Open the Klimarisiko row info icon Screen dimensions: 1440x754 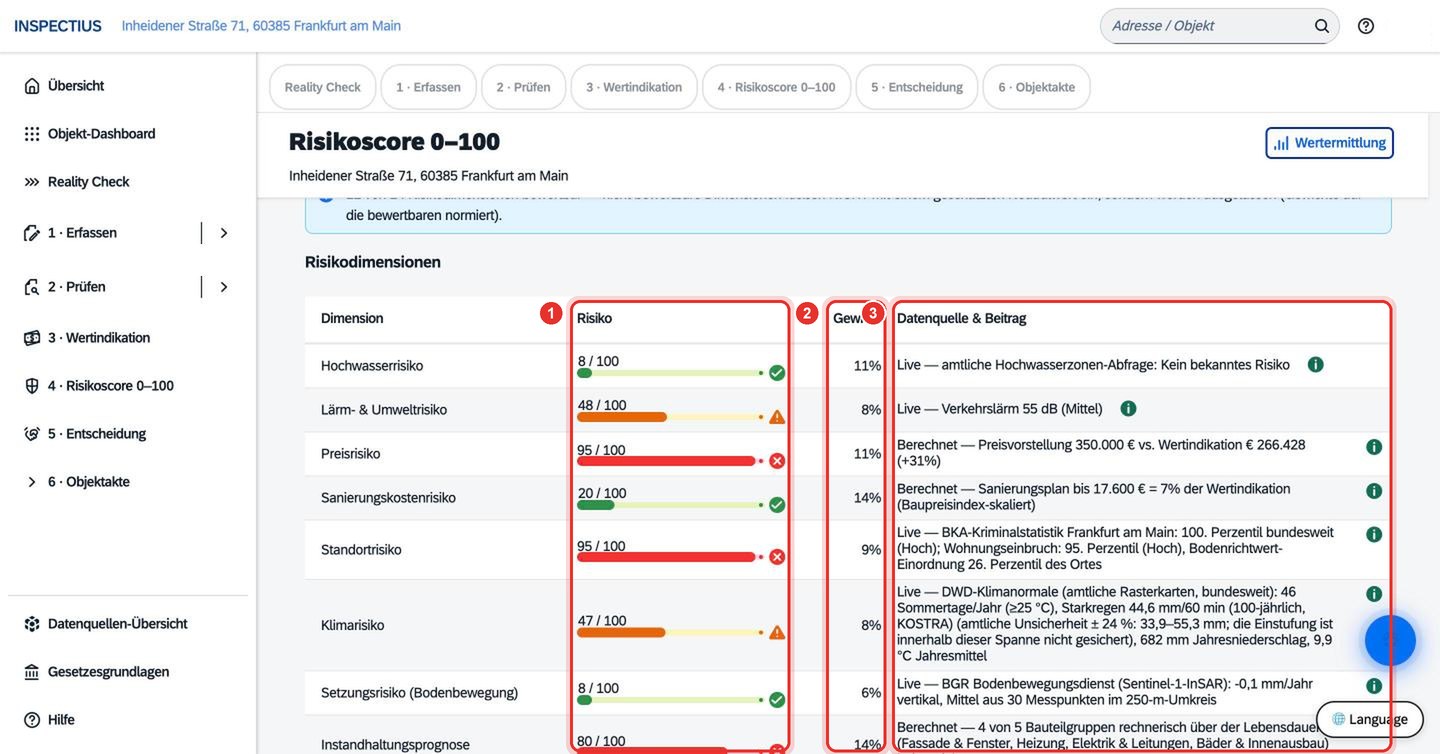pyautogui.click(x=1374, y=594)
